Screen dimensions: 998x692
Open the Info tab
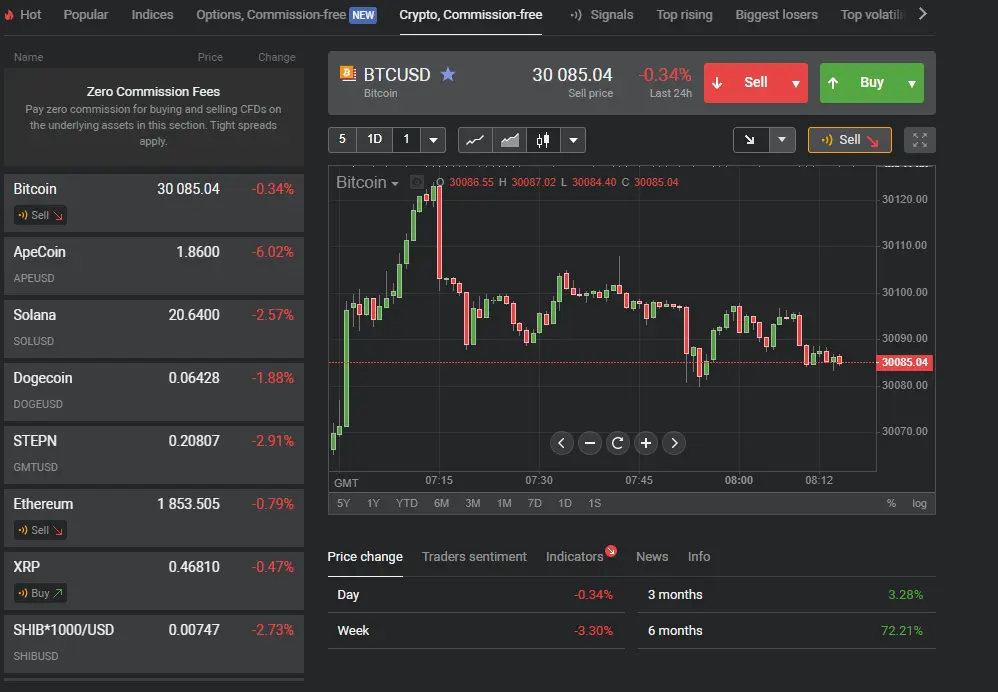[699, 556]
